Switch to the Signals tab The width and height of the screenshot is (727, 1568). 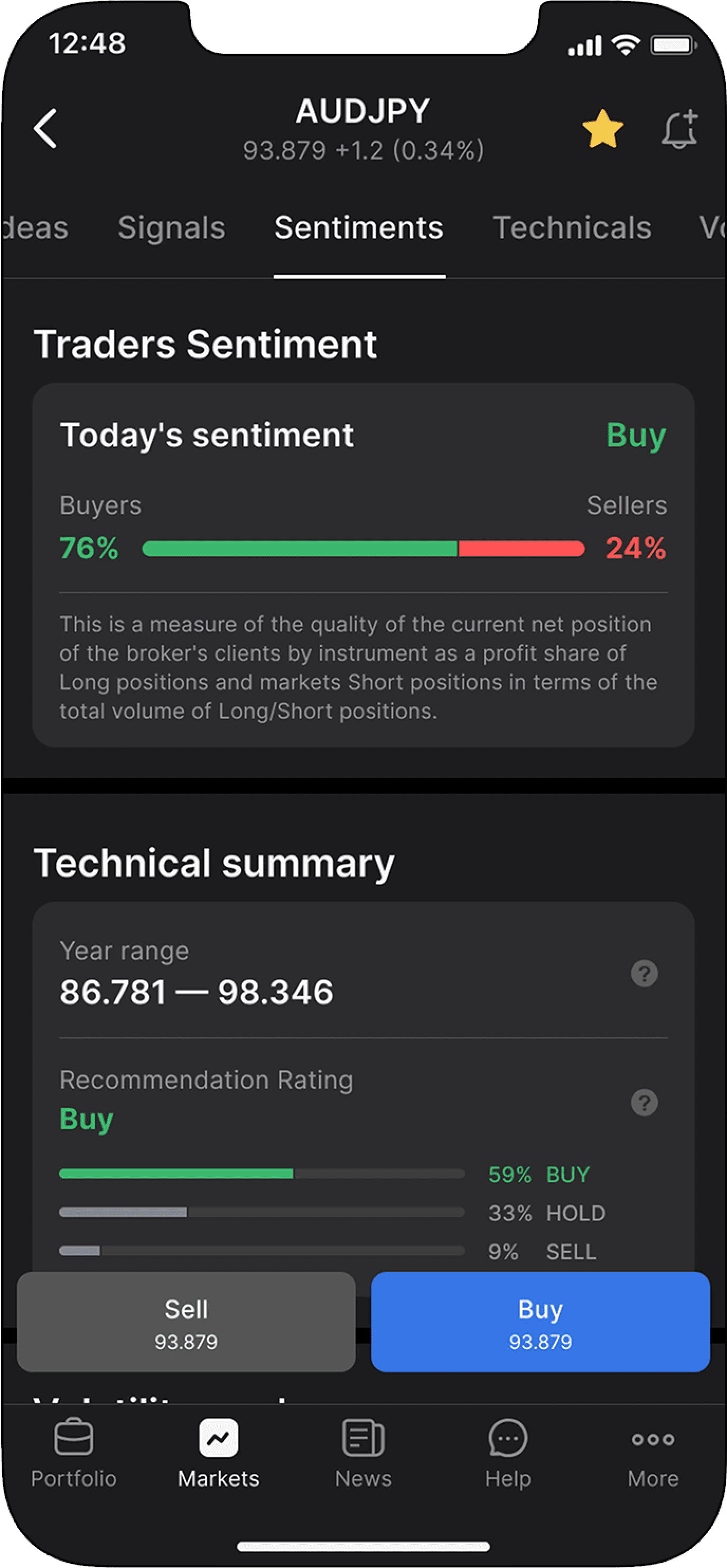pyautogui.click(x=172, y=228)
